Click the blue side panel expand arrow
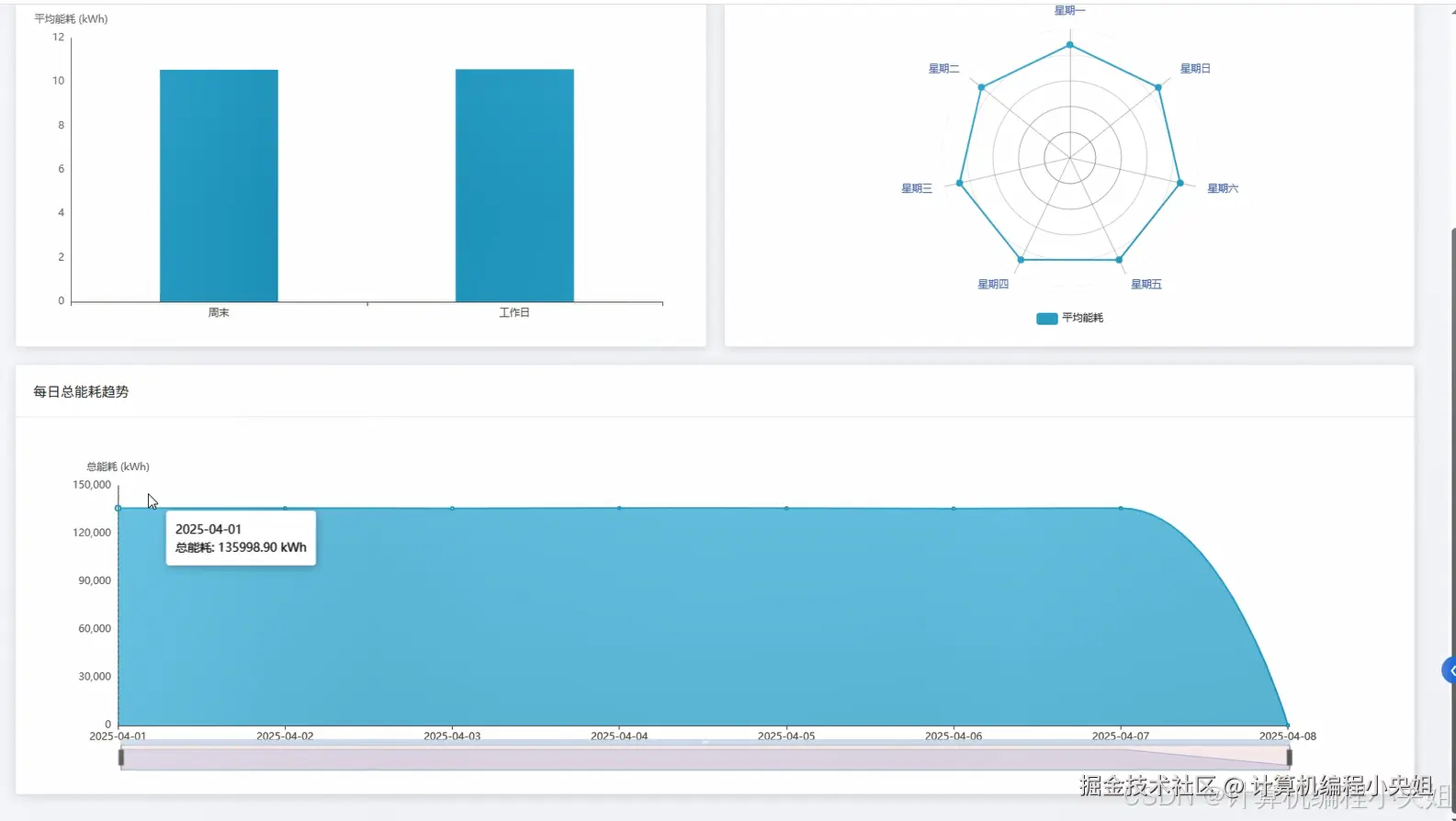The width and height of the screenshot is (1456, 821). (x=1450, y=670)
